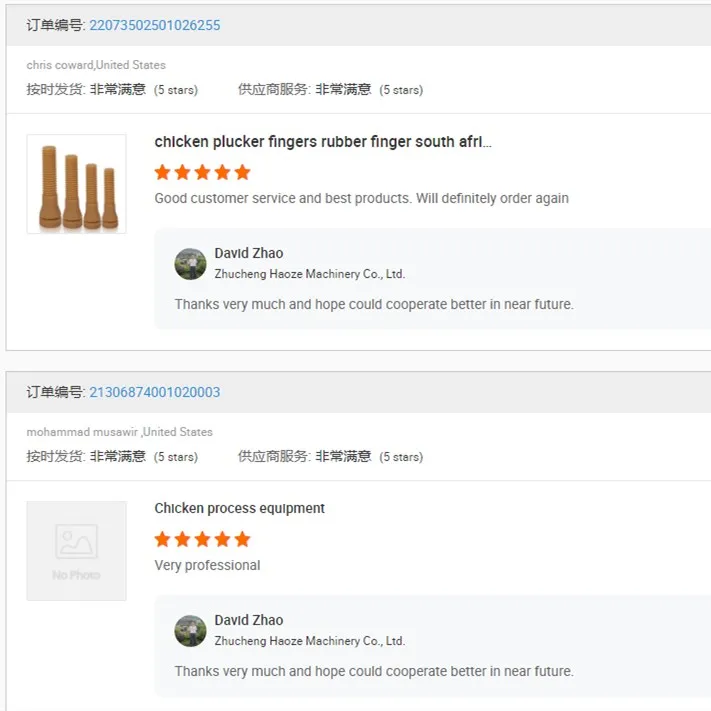Open the Chicken process equipment product title
The image size is (711, 711).
click(x=239, y=508)
